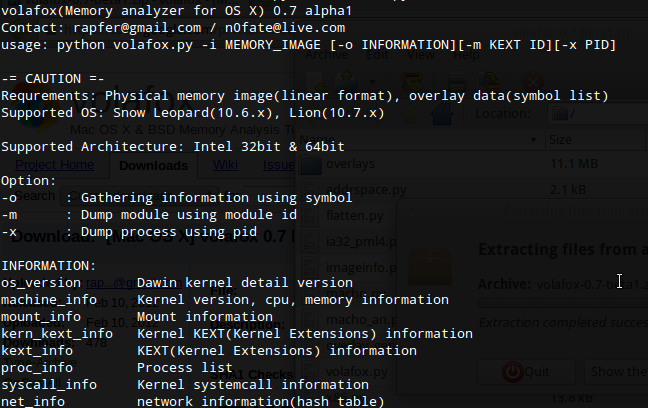Select ia32_pml4 file in archive list
Screen dimensions: 648x408
(x=361, y=242)
